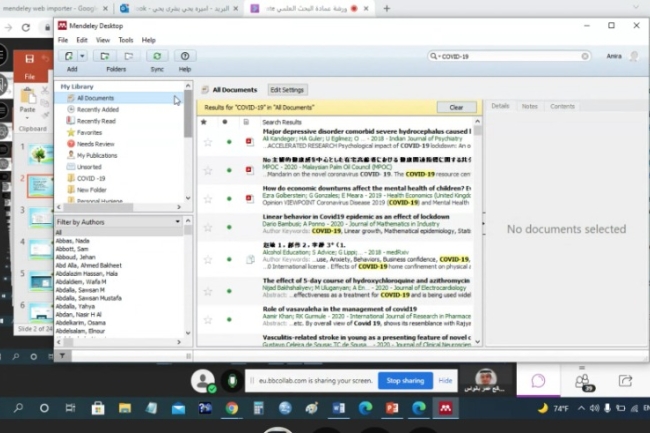
Task: Open the Collaborate chat bubble icon
Action: pyautogui.click(x=538, y=381)
